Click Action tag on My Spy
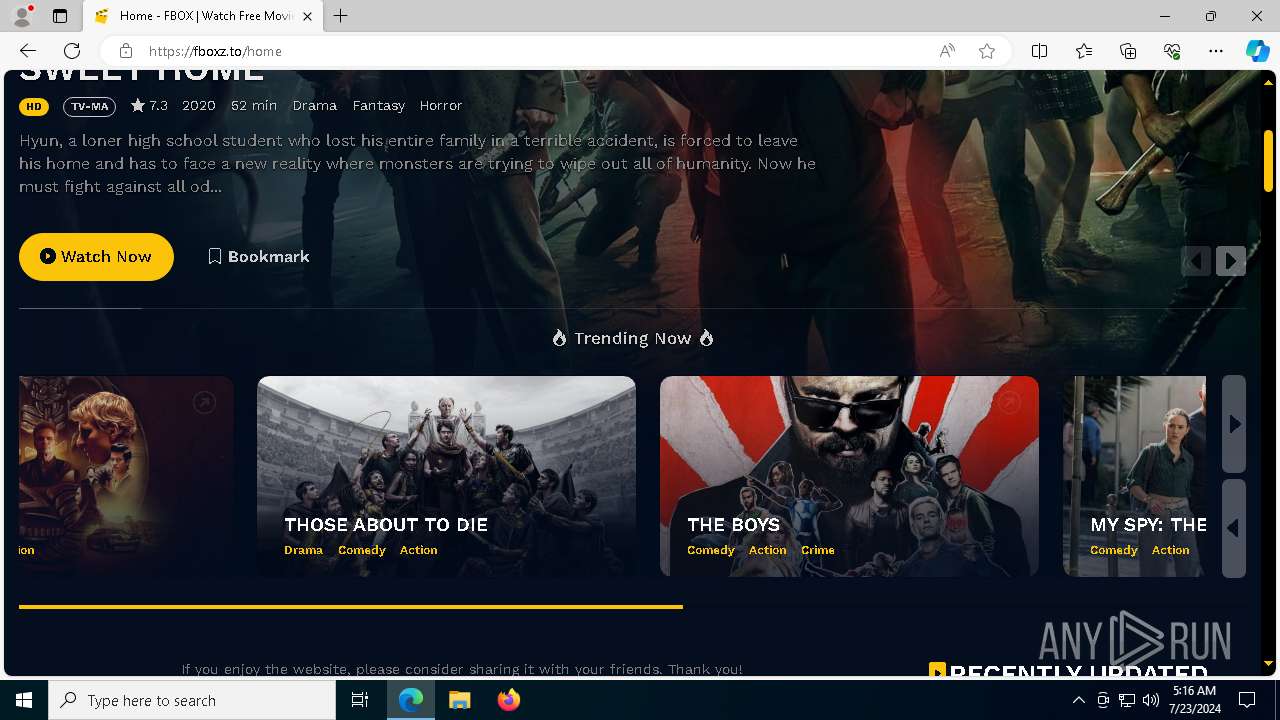 (1170, 550)
